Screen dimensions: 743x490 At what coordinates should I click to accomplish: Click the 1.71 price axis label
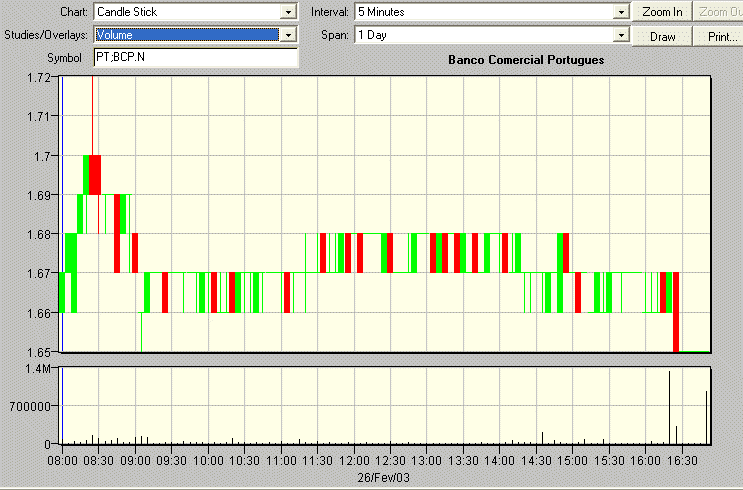(39, 116)
